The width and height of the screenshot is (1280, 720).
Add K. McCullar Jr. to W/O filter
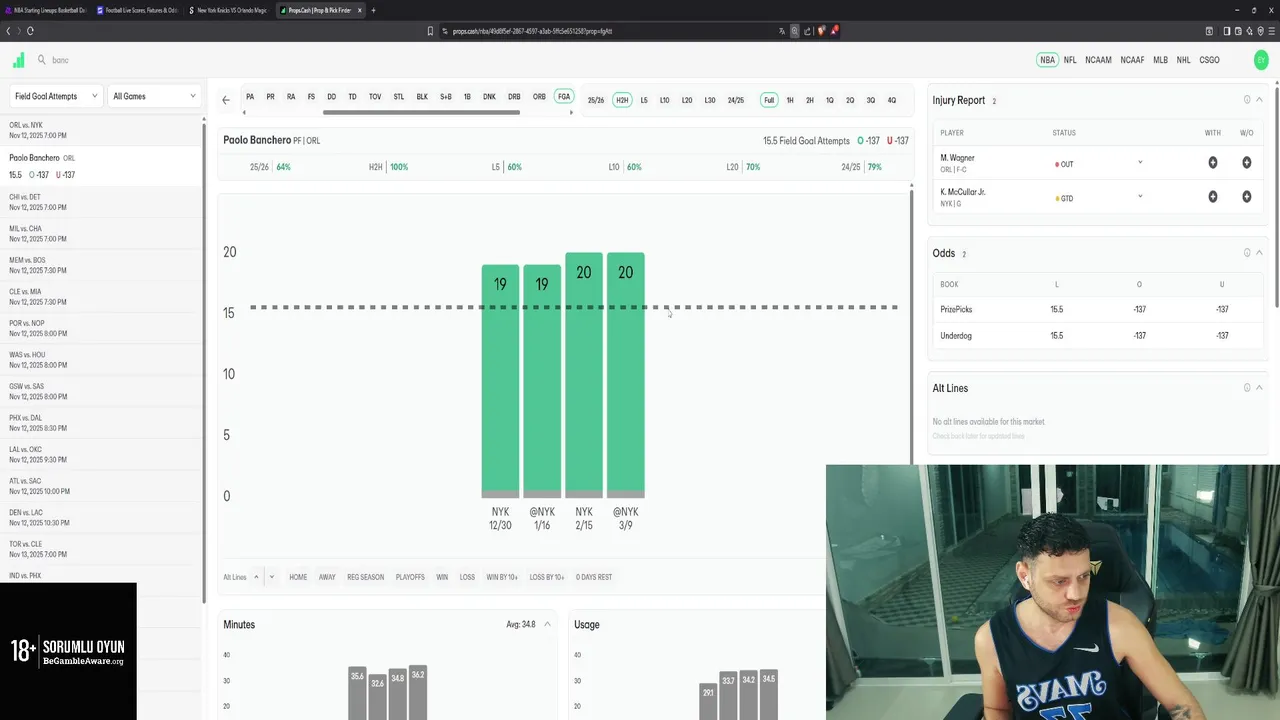pyautogui.click(x=1247, y=197)
